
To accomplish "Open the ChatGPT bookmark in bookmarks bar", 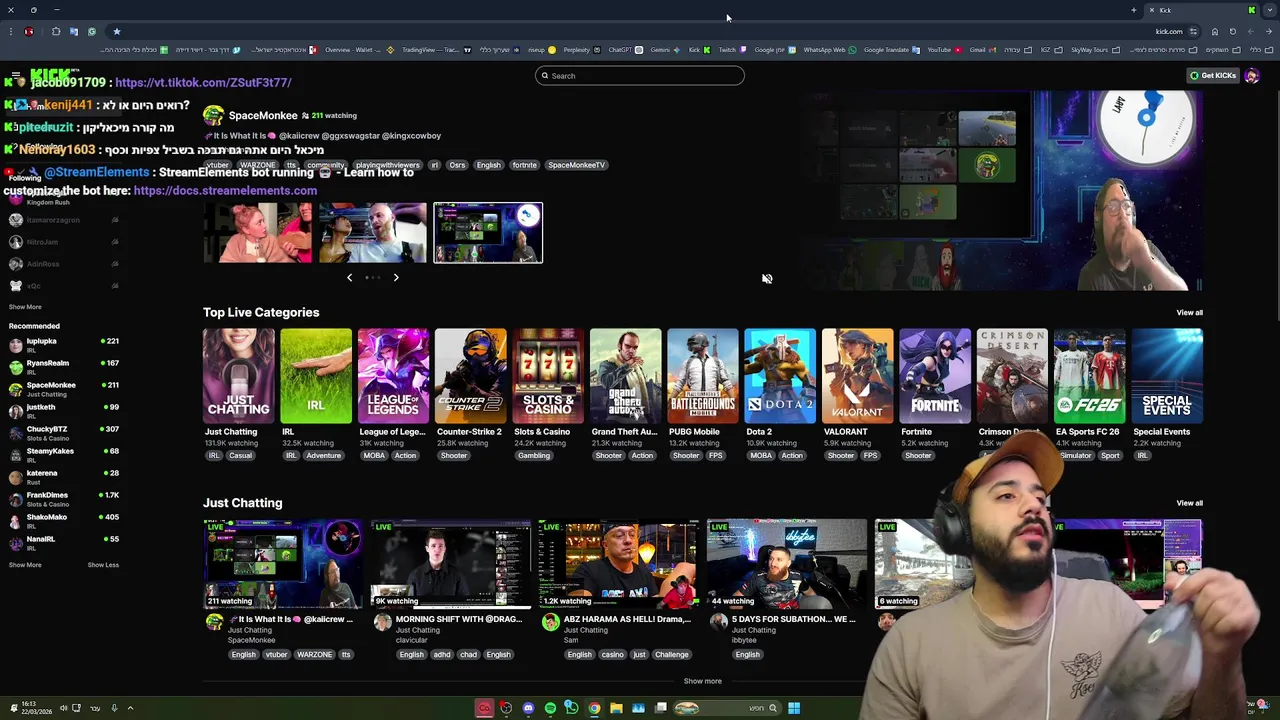I will [x=625, y=50].
